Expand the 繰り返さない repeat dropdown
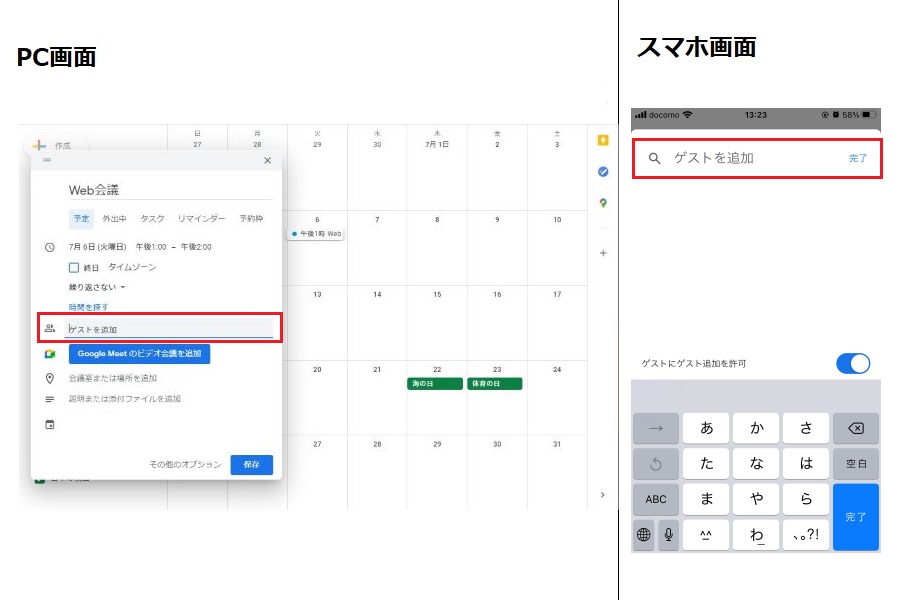 pos(95,287)
